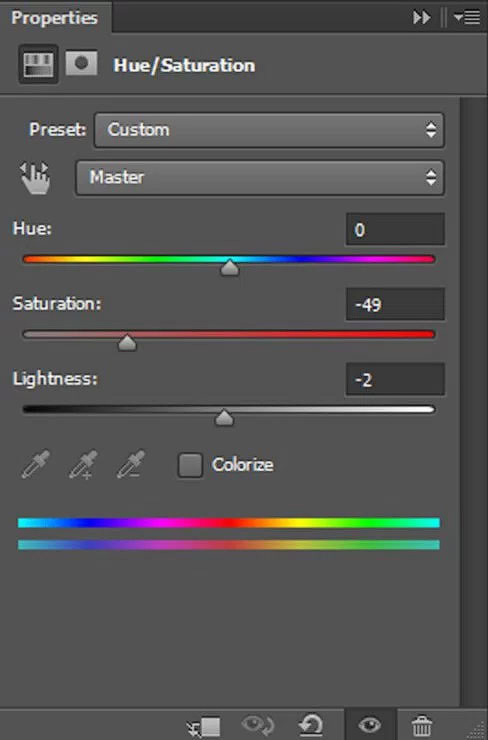
Task: Select the Properties tab
Action: (x=55, y=18)
